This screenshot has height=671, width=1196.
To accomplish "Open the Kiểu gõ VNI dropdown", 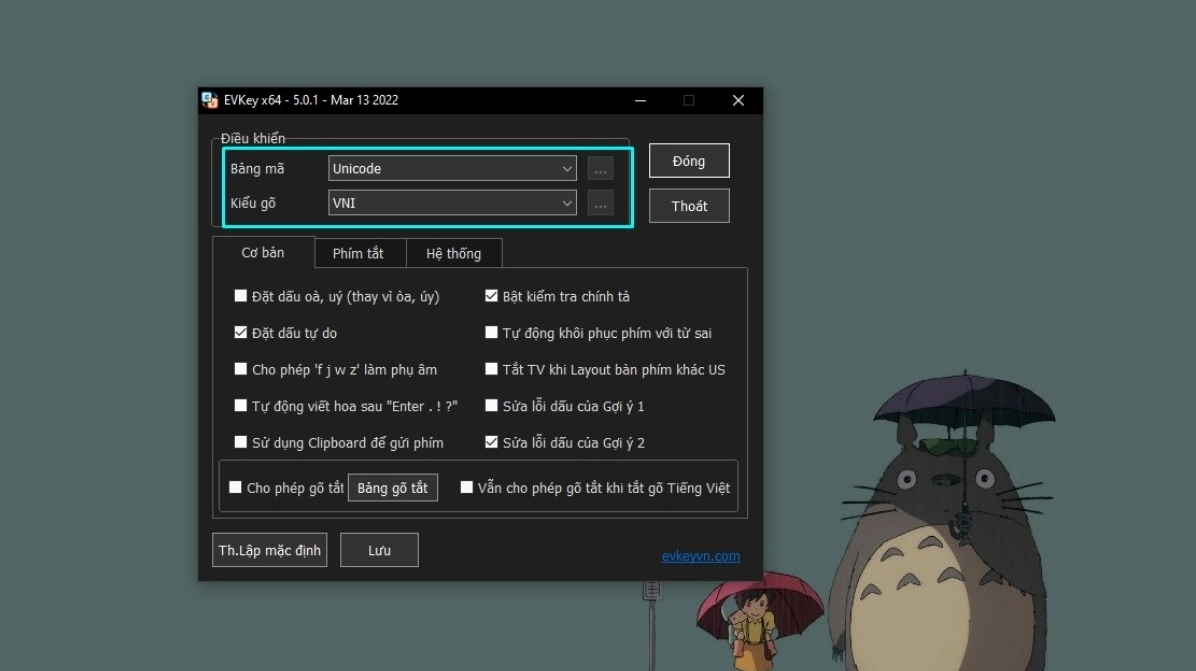I will [452, 203].
